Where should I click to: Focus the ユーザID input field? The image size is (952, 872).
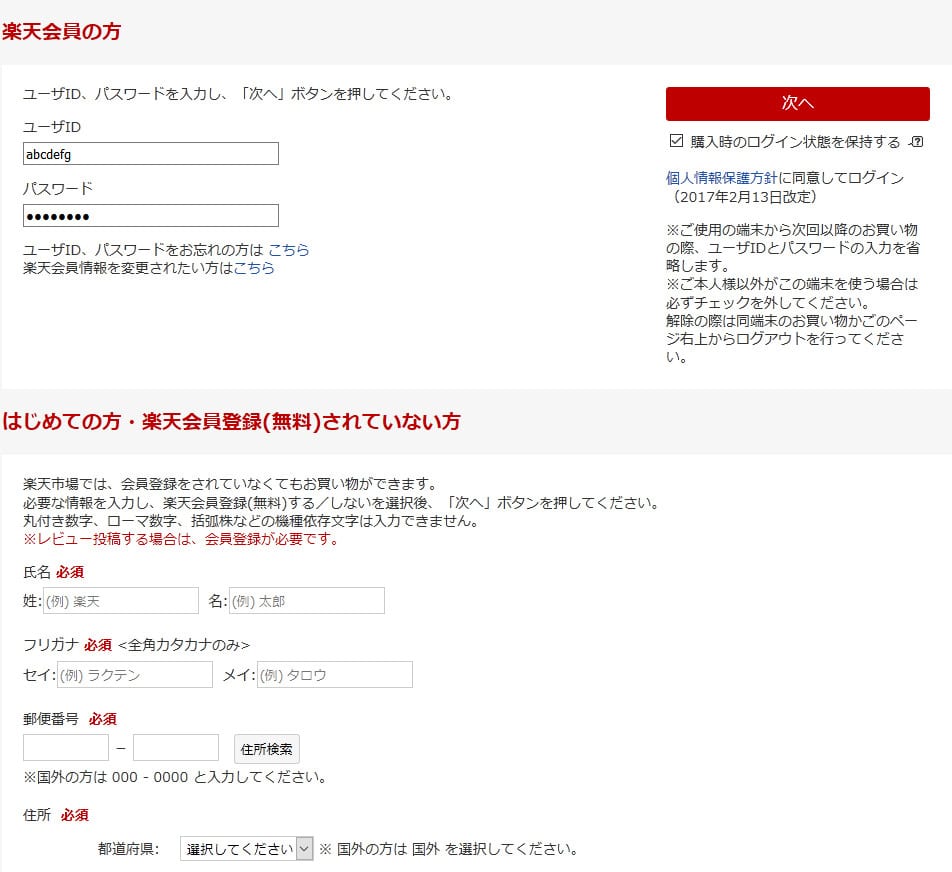[151, 154]
